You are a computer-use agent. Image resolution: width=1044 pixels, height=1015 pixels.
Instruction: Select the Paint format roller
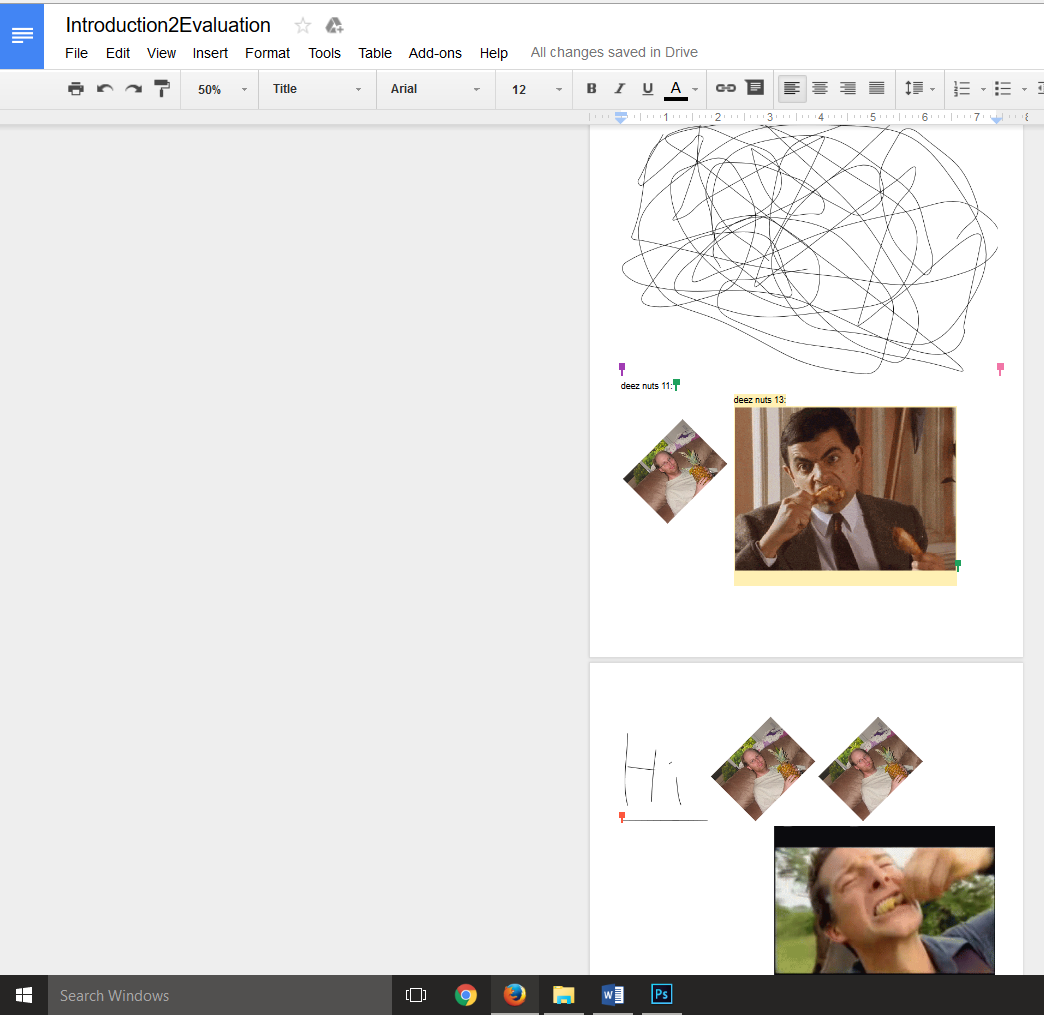tap(162, 89)
